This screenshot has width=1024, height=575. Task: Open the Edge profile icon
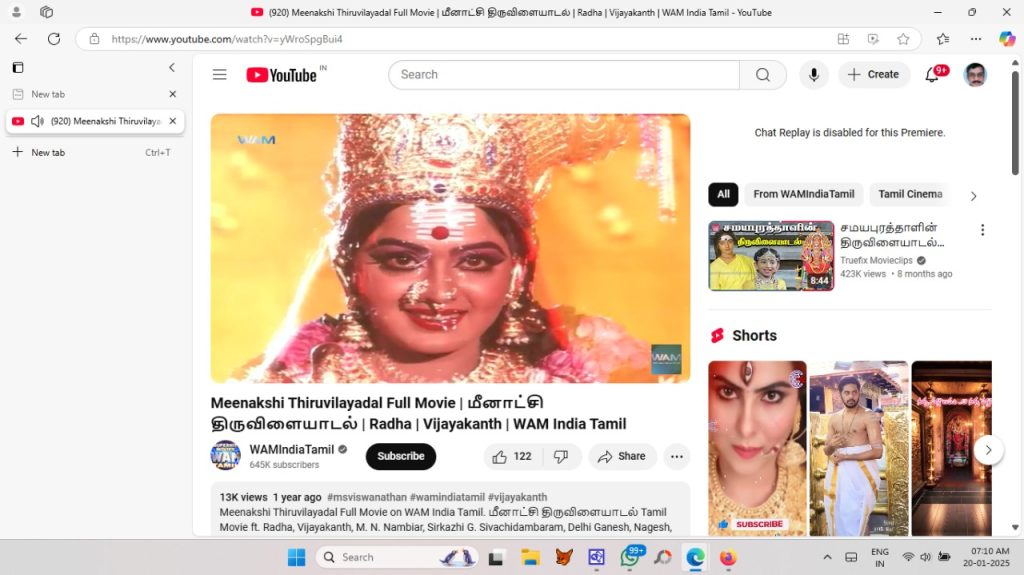point(16,12)
